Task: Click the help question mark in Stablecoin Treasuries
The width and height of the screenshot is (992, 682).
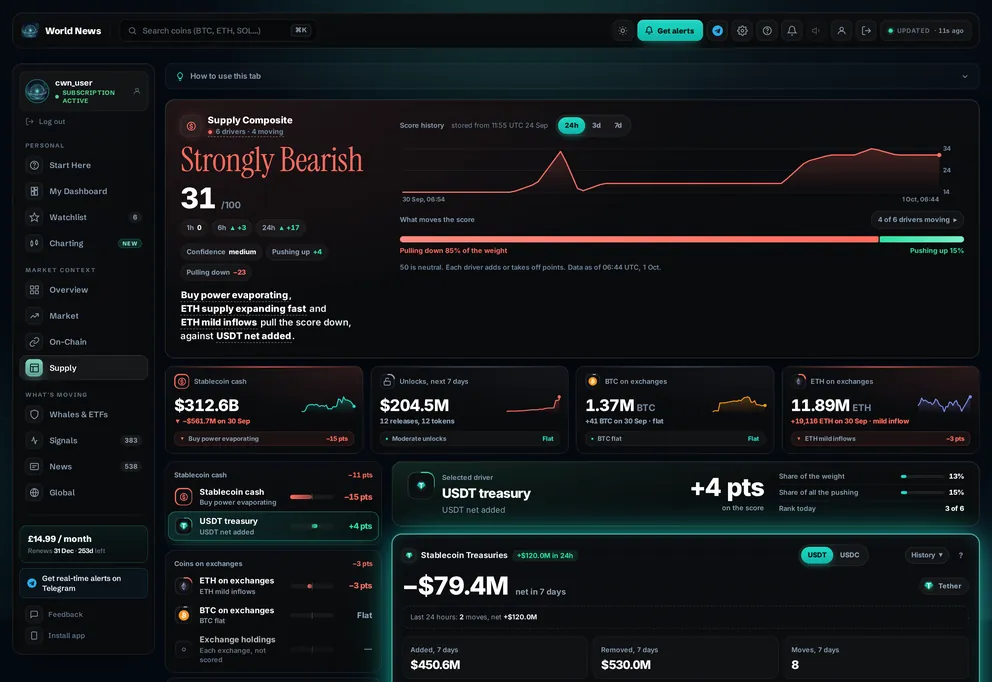Action: [x=960, y=555]
